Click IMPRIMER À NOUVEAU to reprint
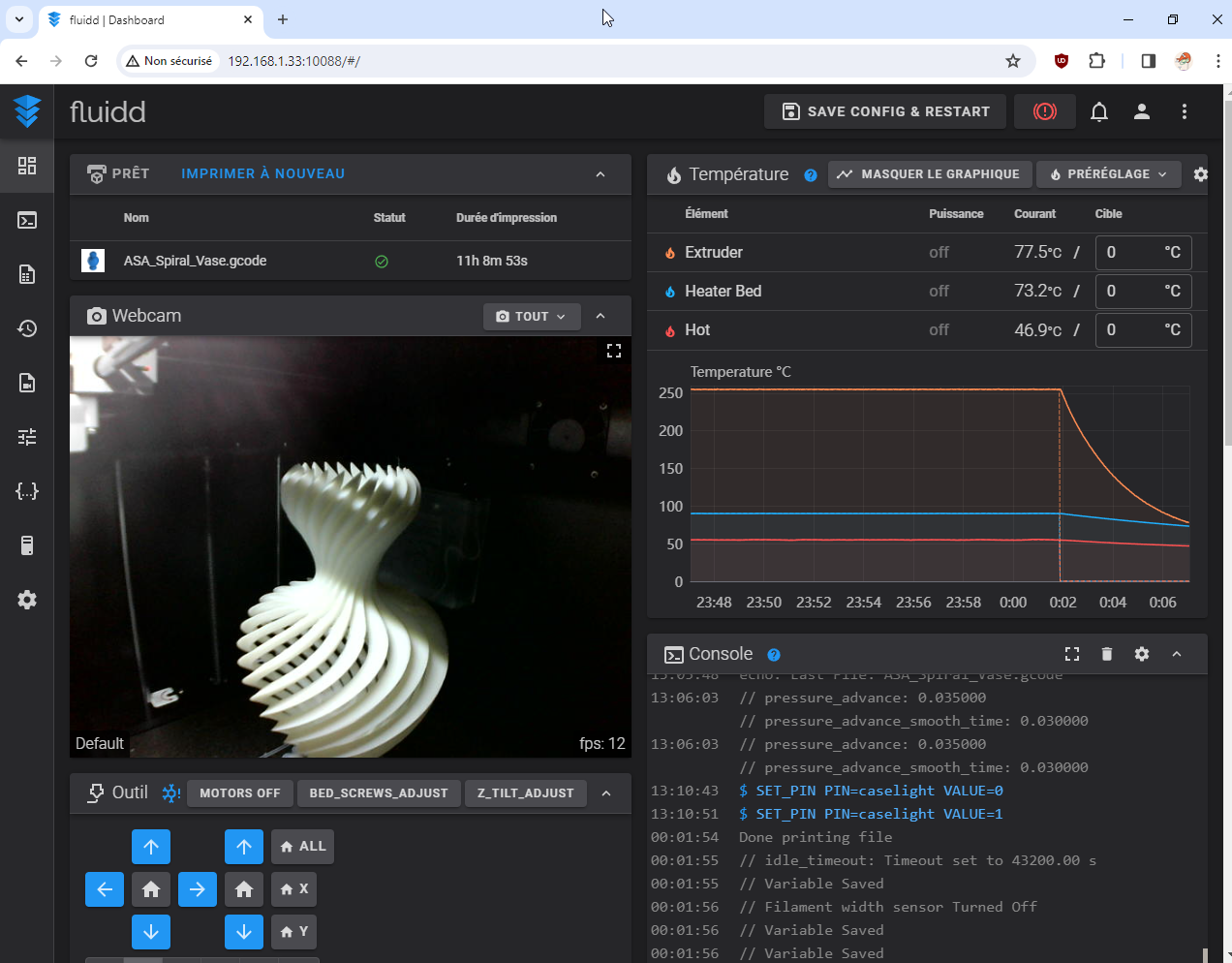The image size is (1232, 963). pyautogui.click(x=262, y=173)
